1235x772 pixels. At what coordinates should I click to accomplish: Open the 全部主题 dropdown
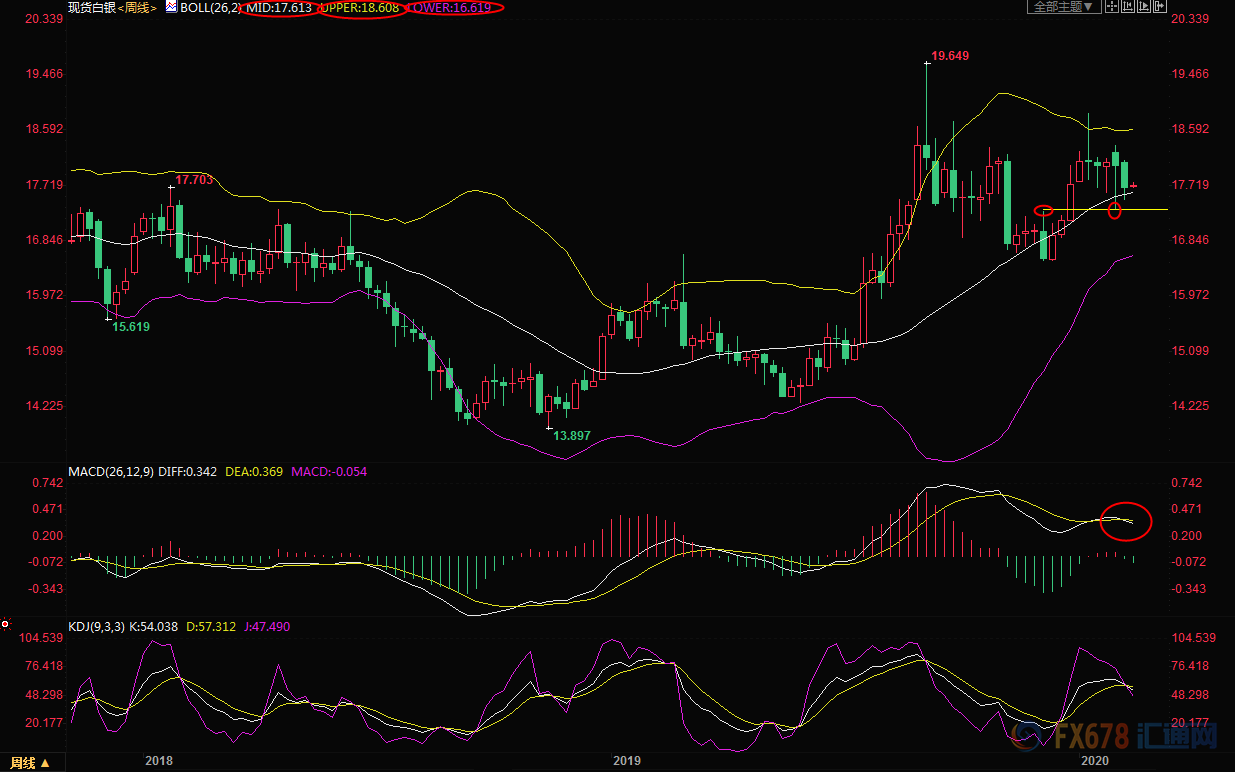[x=1064, y=7]
